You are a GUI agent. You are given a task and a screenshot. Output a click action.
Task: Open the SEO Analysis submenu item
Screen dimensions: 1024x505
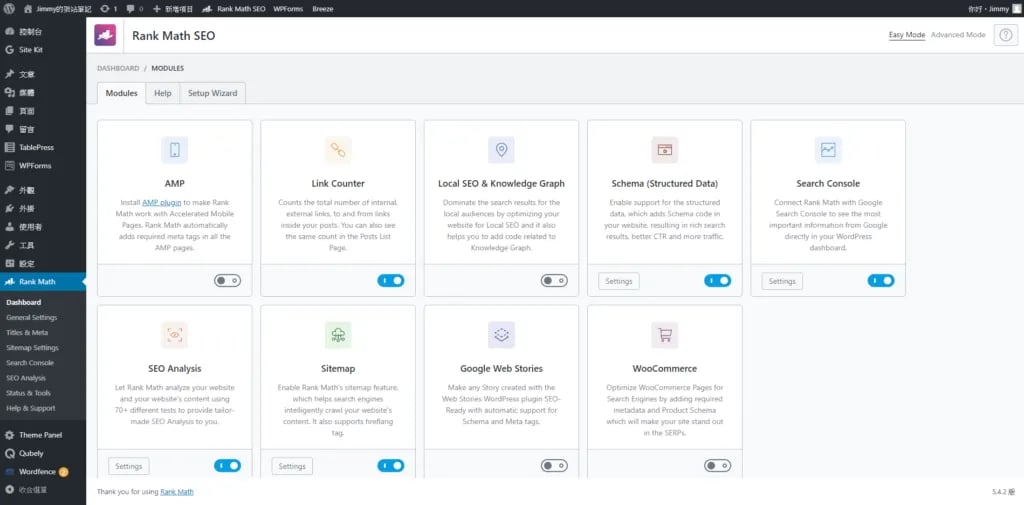[x=26, y=378]
